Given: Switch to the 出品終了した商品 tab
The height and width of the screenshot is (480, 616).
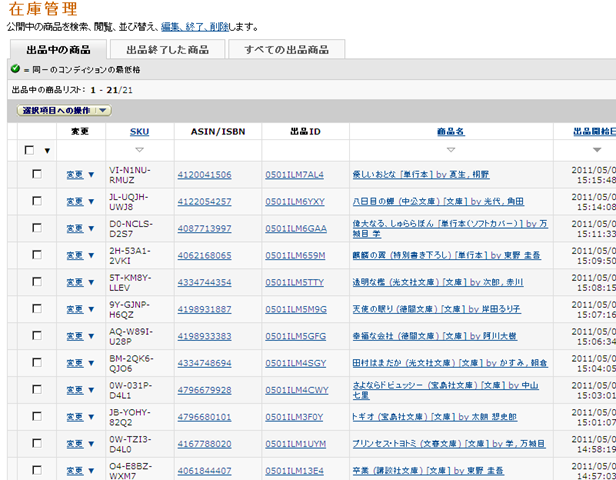Looking at the screenshot, I should (167, 49).
